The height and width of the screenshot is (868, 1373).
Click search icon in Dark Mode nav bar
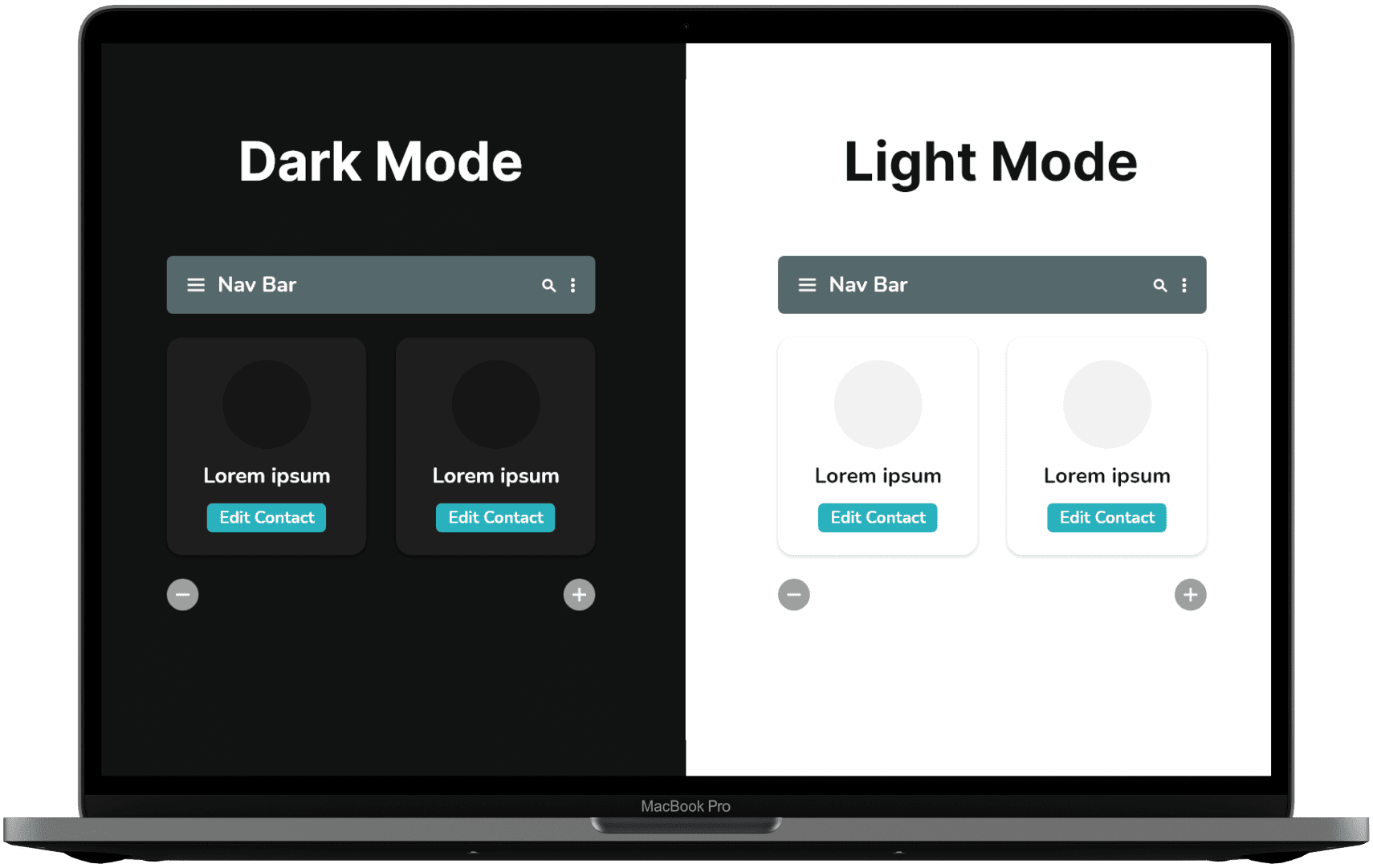coord(548,285)
